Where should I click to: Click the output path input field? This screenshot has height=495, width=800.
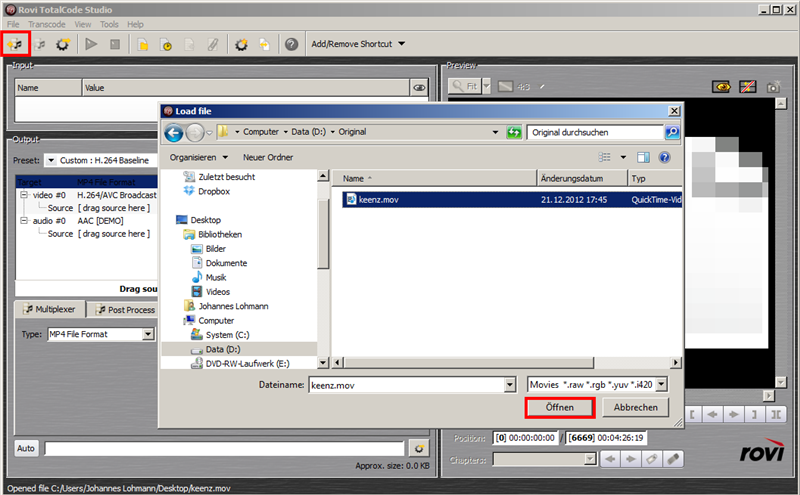point(224,449)
